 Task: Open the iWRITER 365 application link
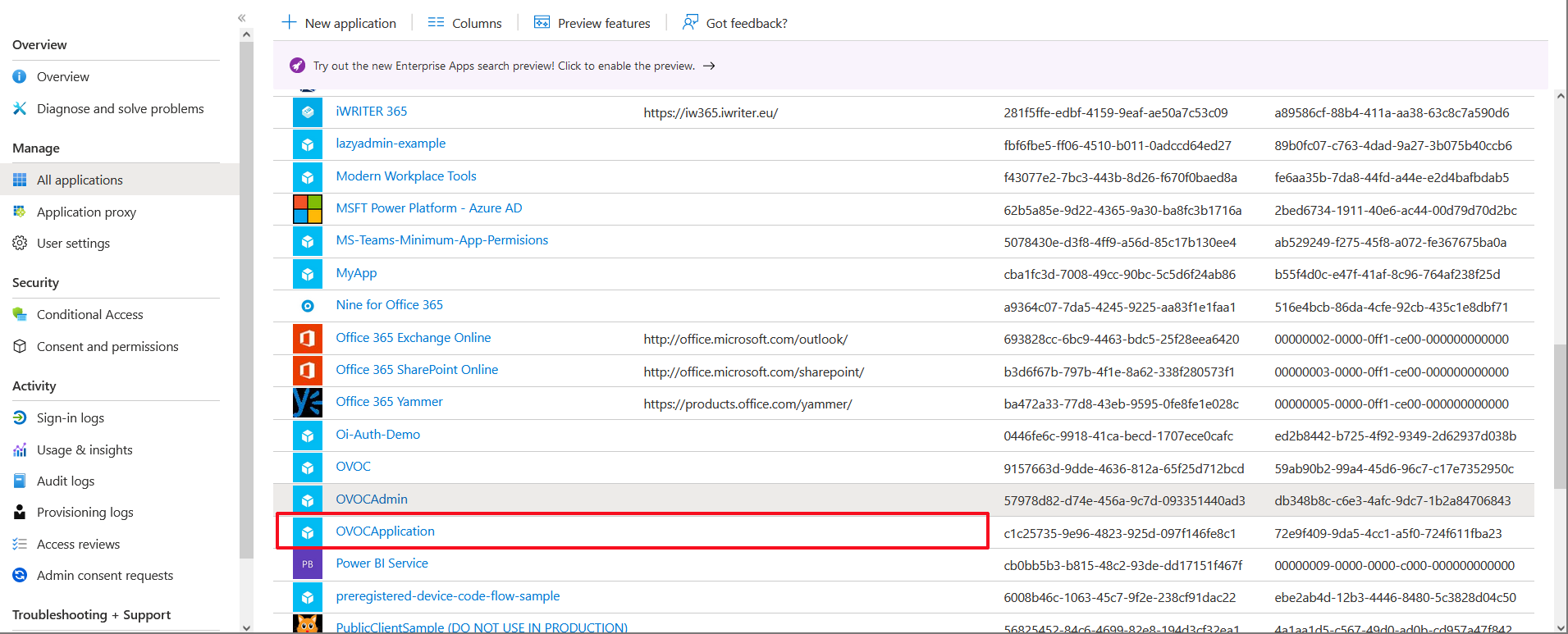tap(371, 112)
